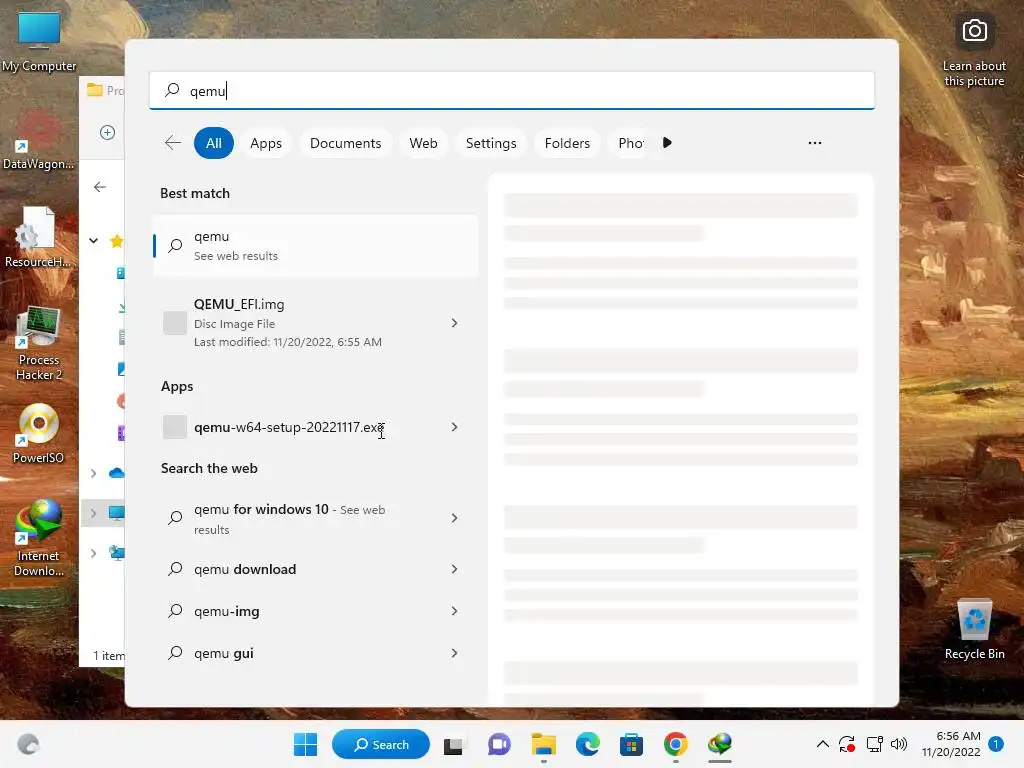Launch PowerISO desktop shortcut
Image resolution: width=1024 pixels, height=768 pixels.
pos(39,433)
